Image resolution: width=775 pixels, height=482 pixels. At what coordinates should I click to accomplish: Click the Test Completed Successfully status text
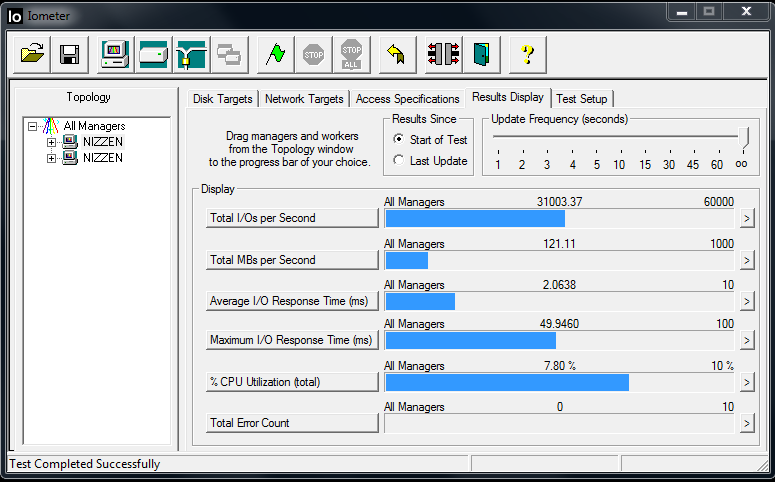85,464
